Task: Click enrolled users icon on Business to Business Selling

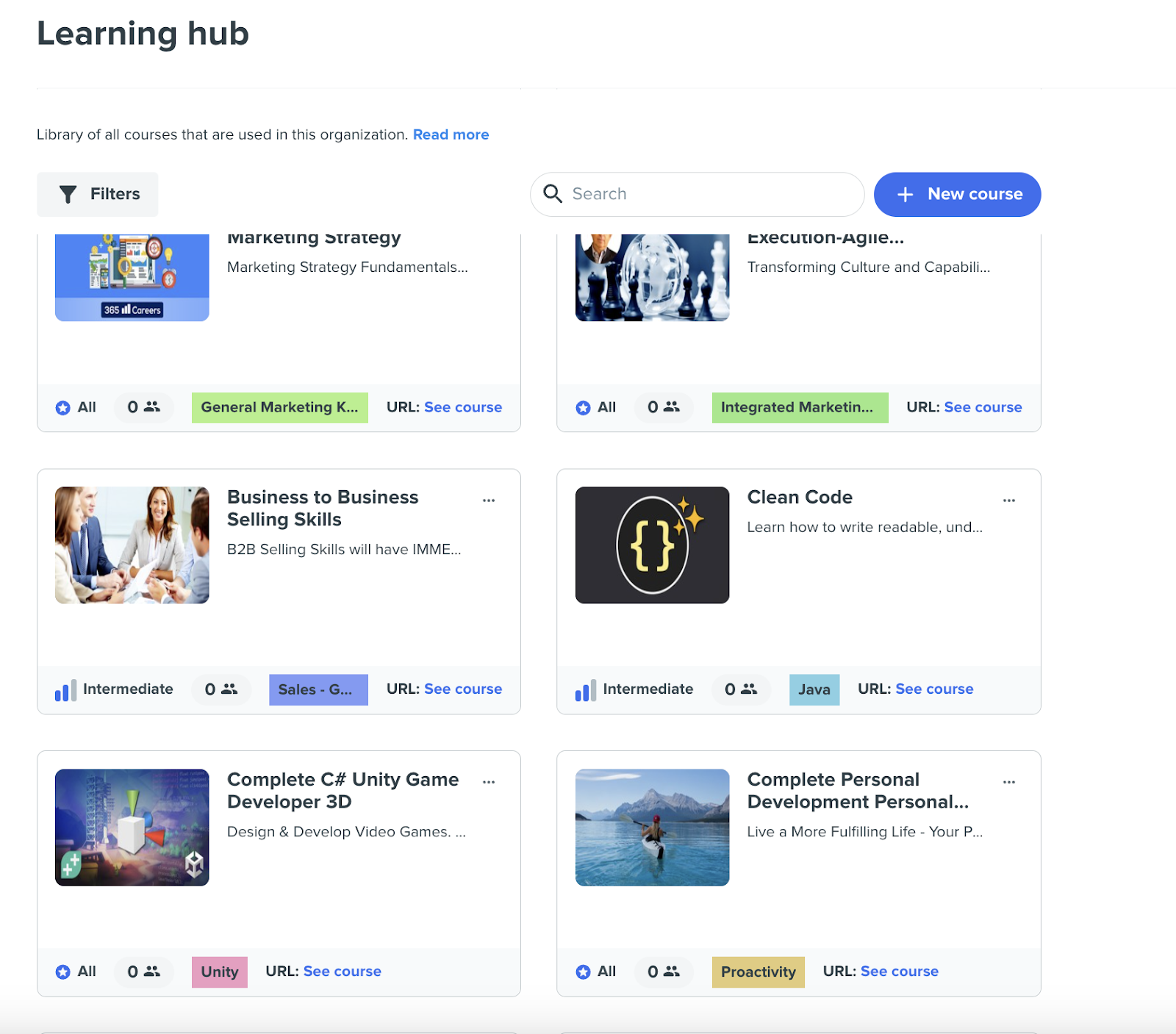Action: click(x=229, y=689)
